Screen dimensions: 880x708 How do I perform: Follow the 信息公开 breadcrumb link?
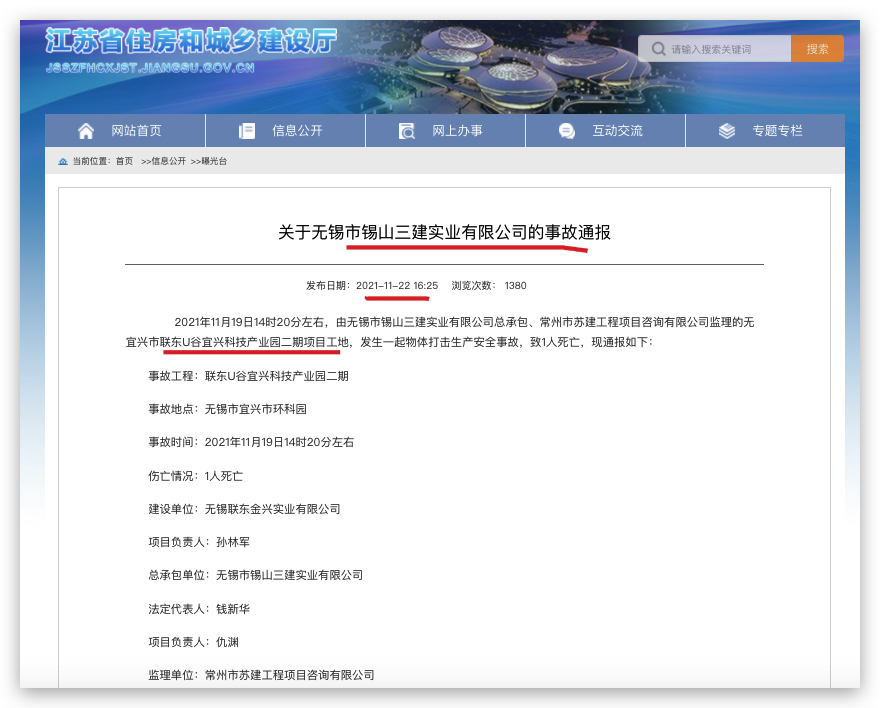(x=168, y=161)
